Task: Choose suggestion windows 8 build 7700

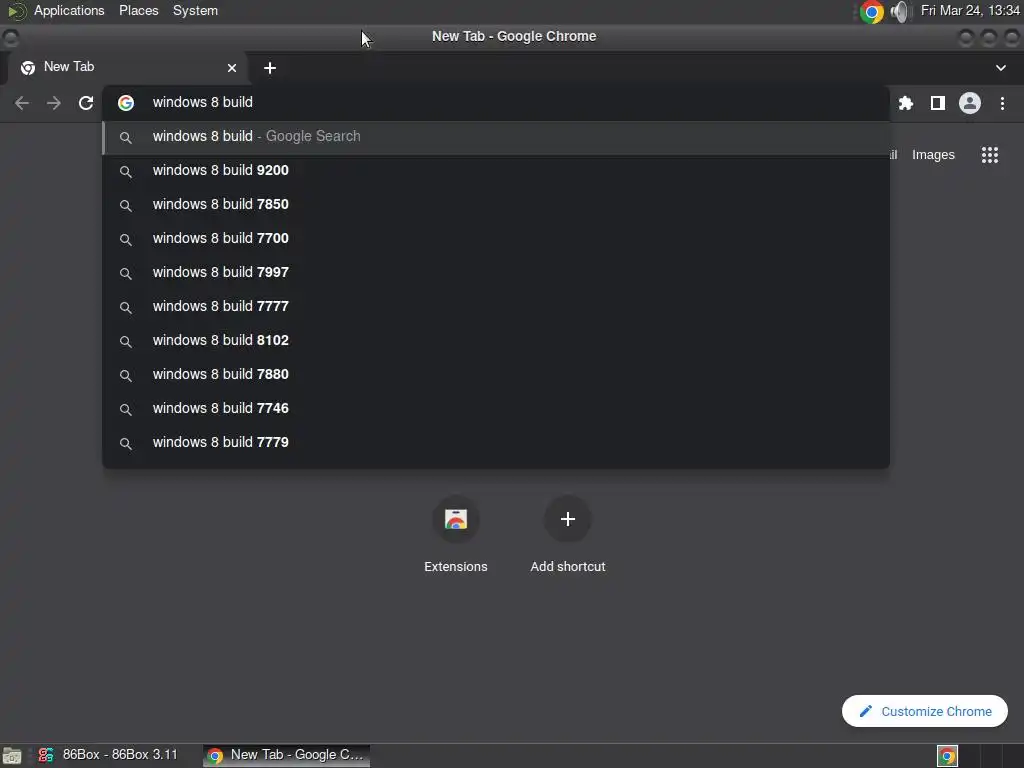Action: pyautogui.click(x=496, y=238)
